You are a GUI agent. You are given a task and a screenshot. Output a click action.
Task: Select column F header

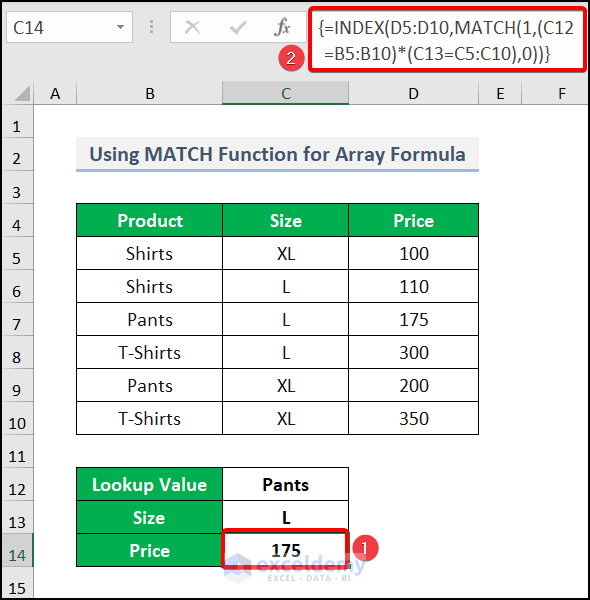point(554,93)
